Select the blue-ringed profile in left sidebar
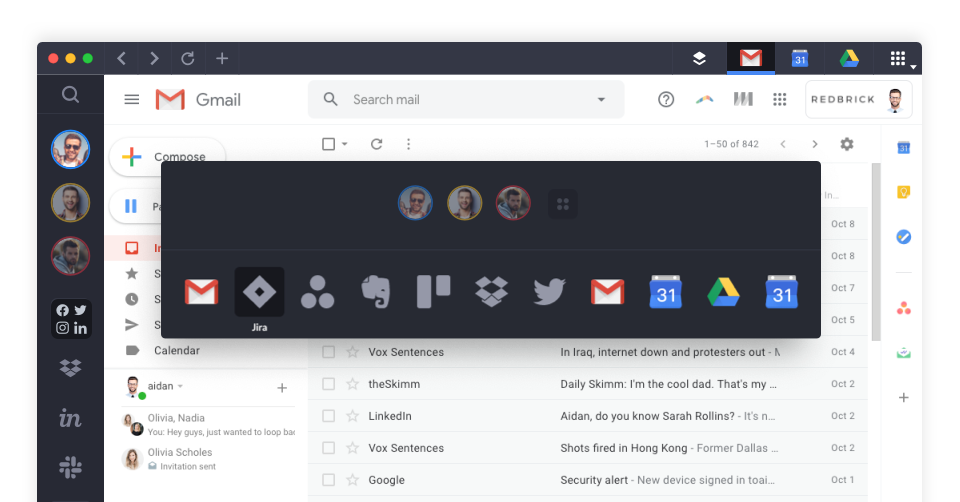 70,149
